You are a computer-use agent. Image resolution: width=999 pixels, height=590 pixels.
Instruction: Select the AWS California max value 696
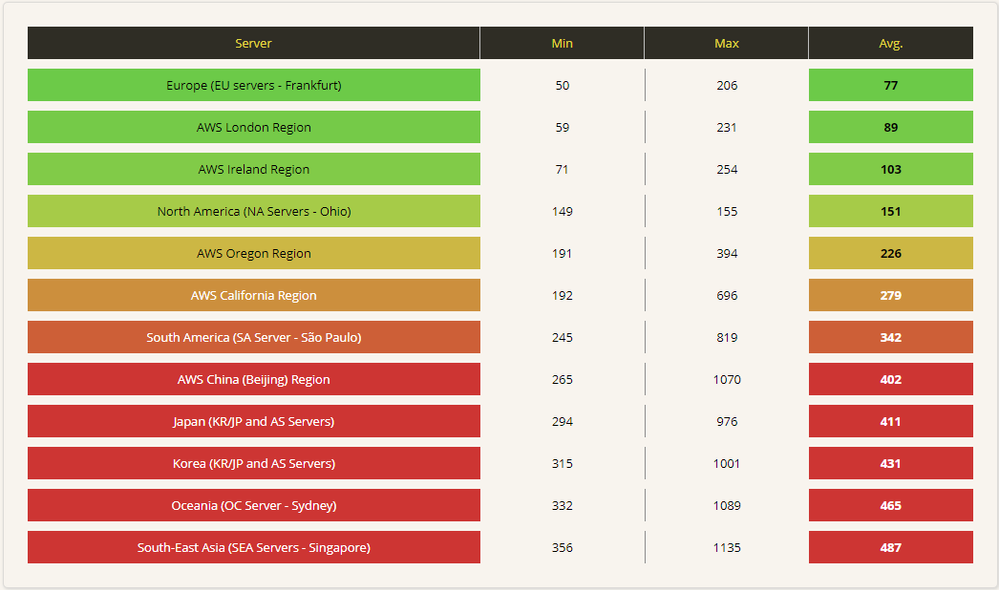pyautogui.click(x=726, y=295)
